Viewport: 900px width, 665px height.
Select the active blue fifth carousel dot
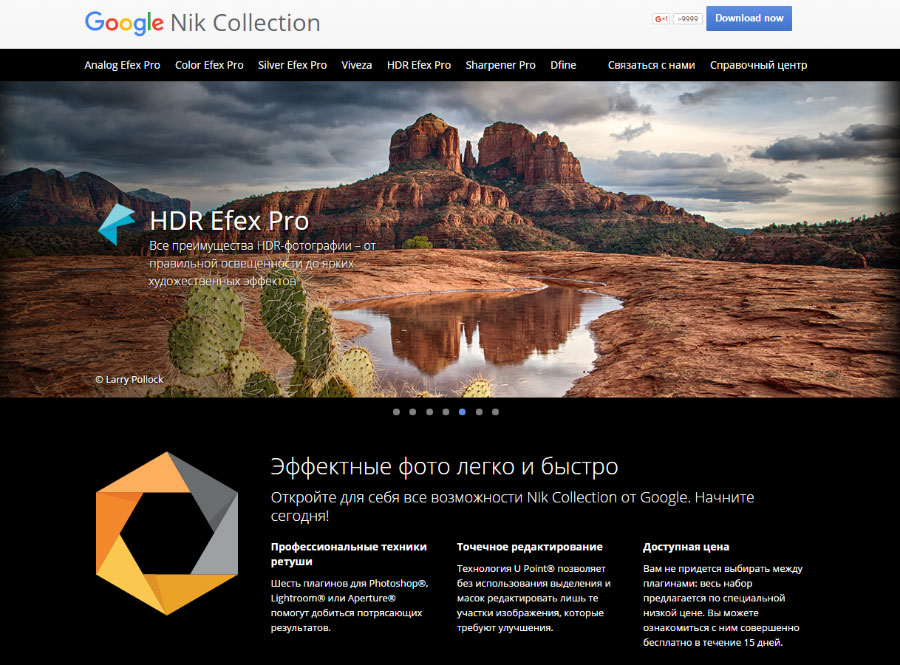coord(462,412)
